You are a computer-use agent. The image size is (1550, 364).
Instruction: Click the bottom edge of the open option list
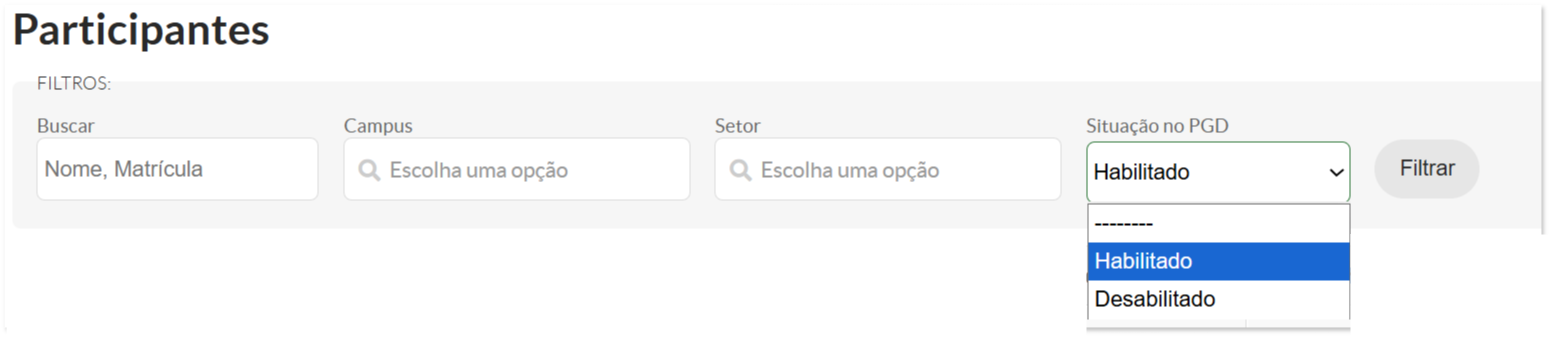pos(1218,324)
